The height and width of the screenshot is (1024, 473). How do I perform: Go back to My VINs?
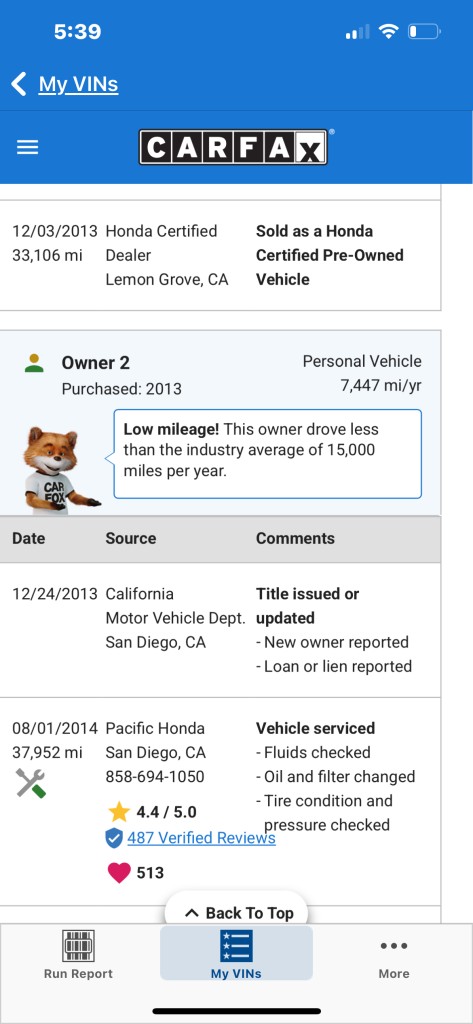[x=78, y=84]
